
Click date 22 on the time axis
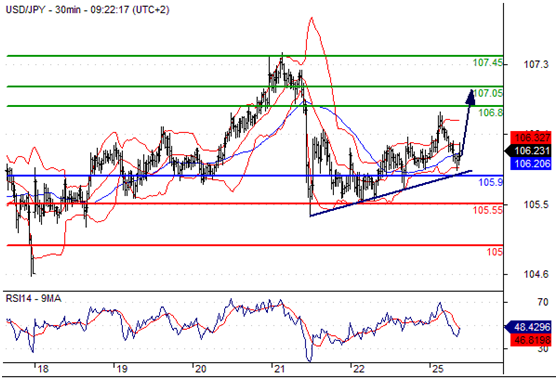pyautogui.click(x=359, y=369)
